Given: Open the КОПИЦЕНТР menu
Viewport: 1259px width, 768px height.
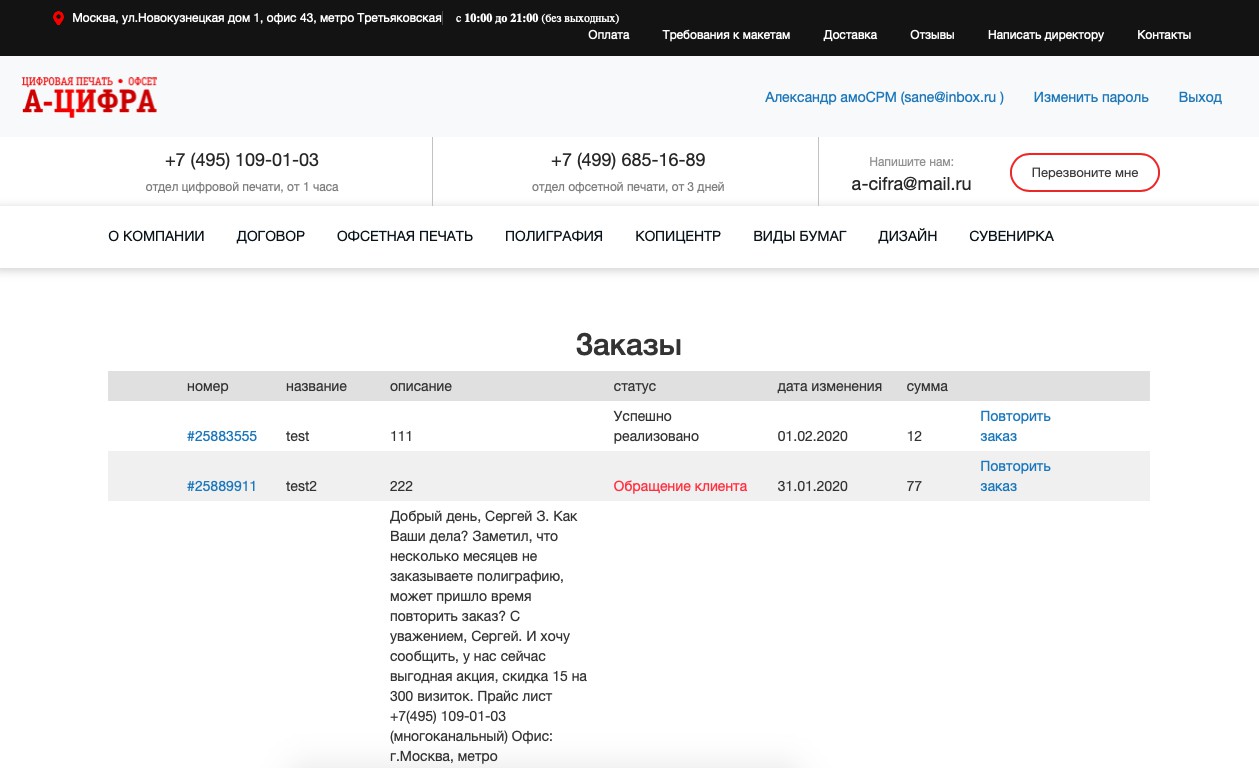Looking at the screenshot, I should (x=678, y=236).
